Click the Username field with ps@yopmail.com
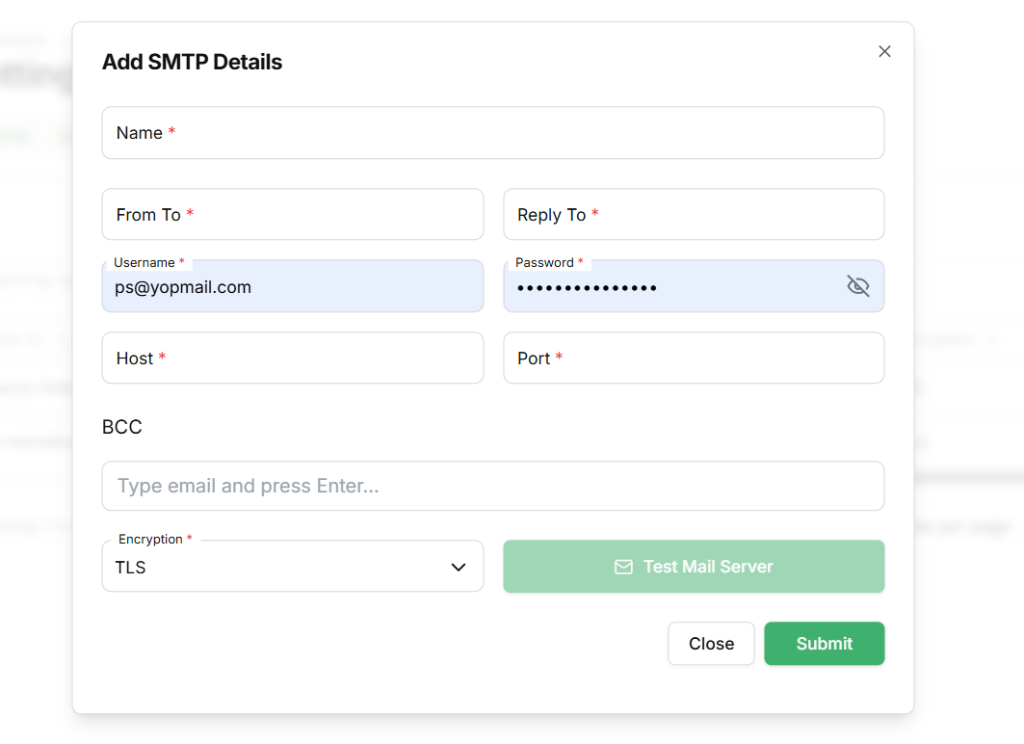The width and height of the screenshot is (1024, 744). point(292,288)
